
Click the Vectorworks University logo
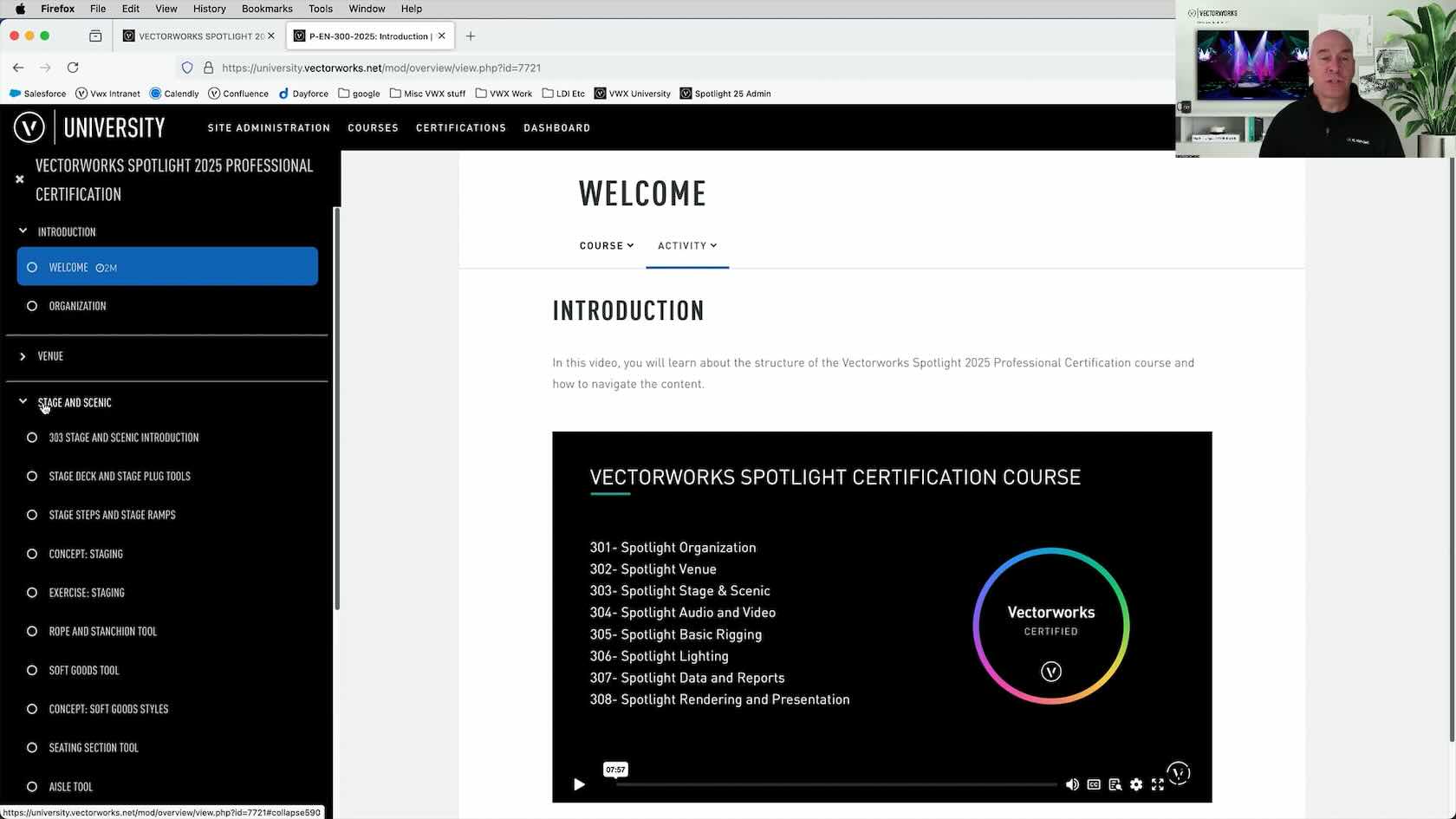89,127
